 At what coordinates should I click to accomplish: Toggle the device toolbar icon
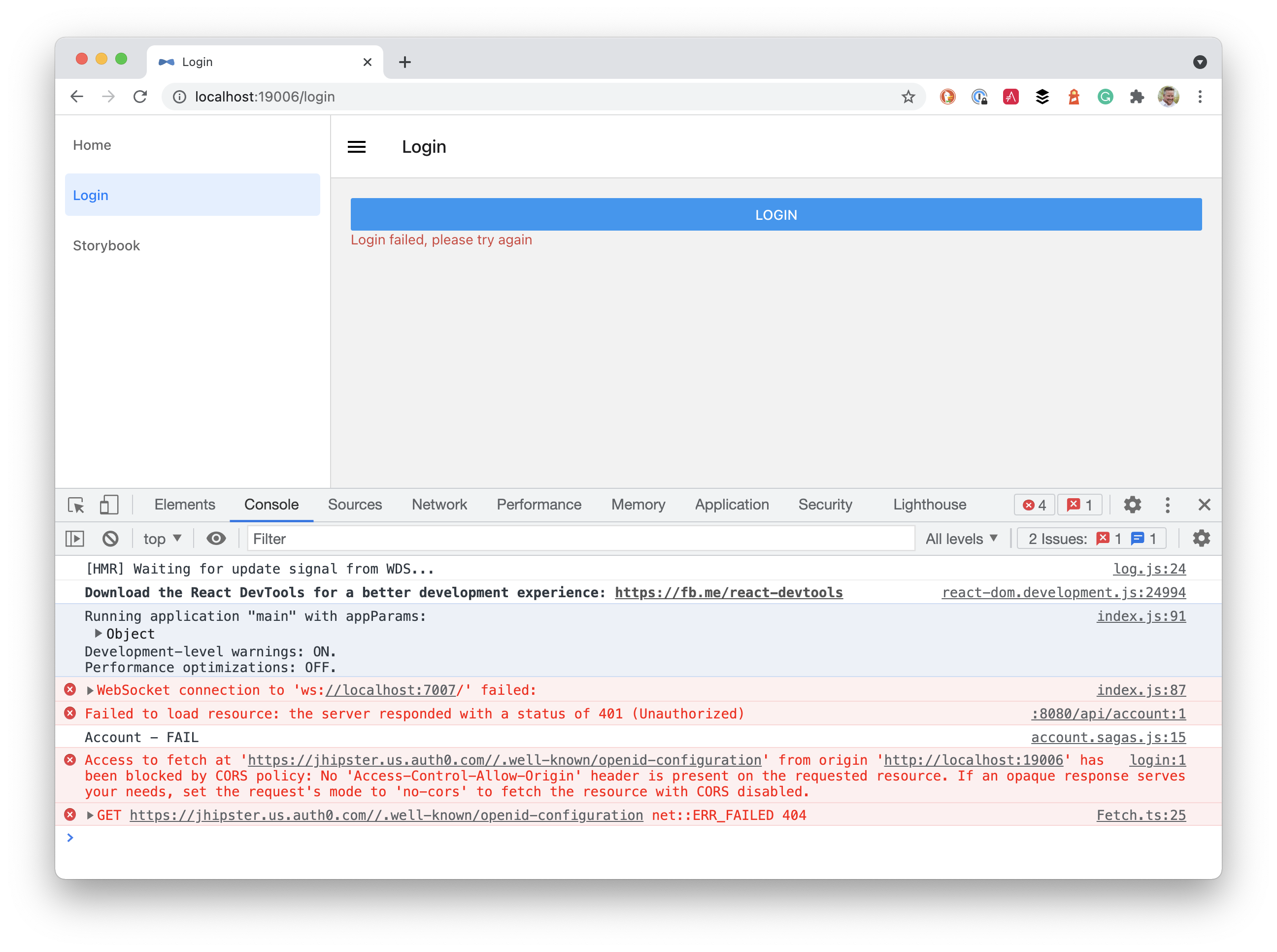click(109, 505)
